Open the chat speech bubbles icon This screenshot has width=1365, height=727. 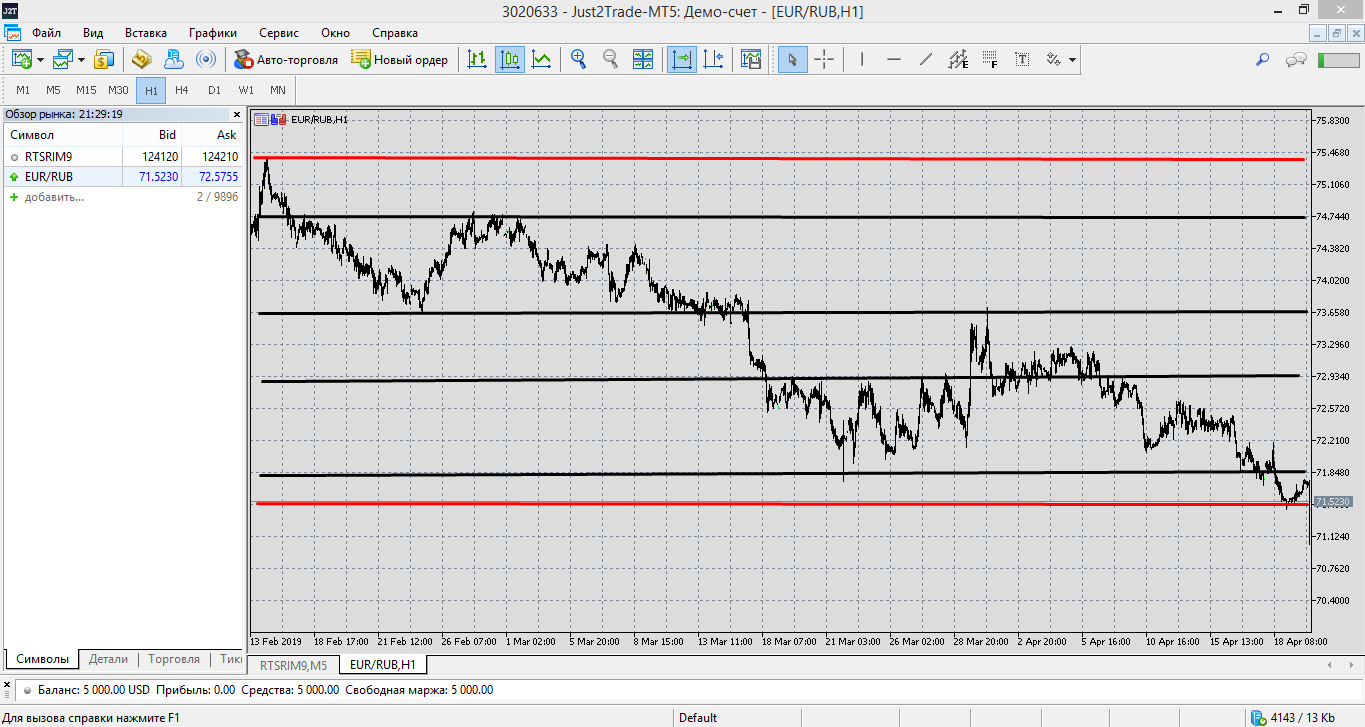pyautogui.click(x=1297, y=59)
